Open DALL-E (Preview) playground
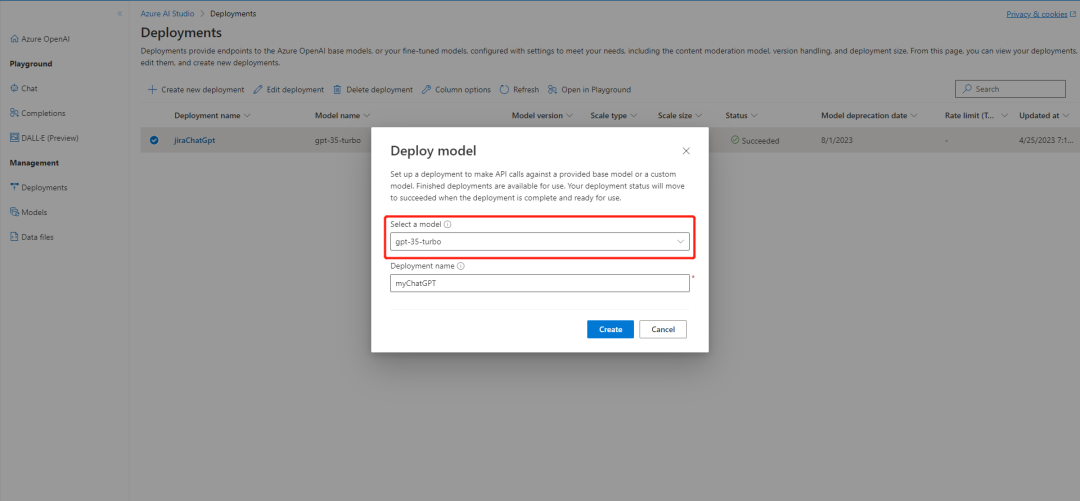The height and width of the screenshot is (501, 1080). (44, 138)
